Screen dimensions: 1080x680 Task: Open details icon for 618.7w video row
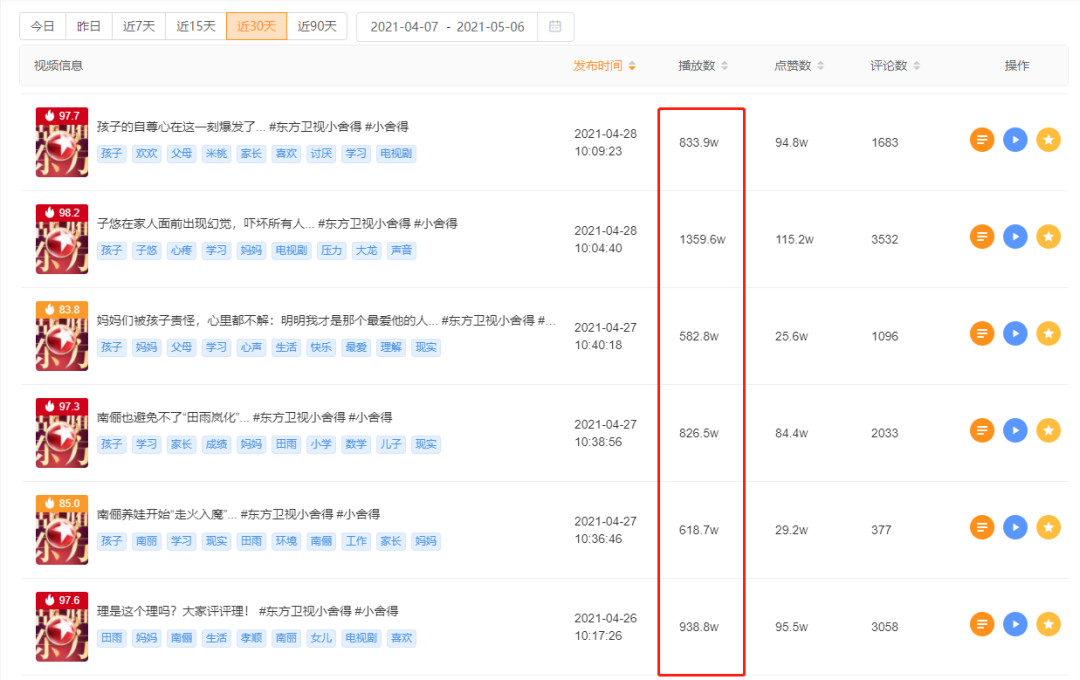tap(982, 528)
